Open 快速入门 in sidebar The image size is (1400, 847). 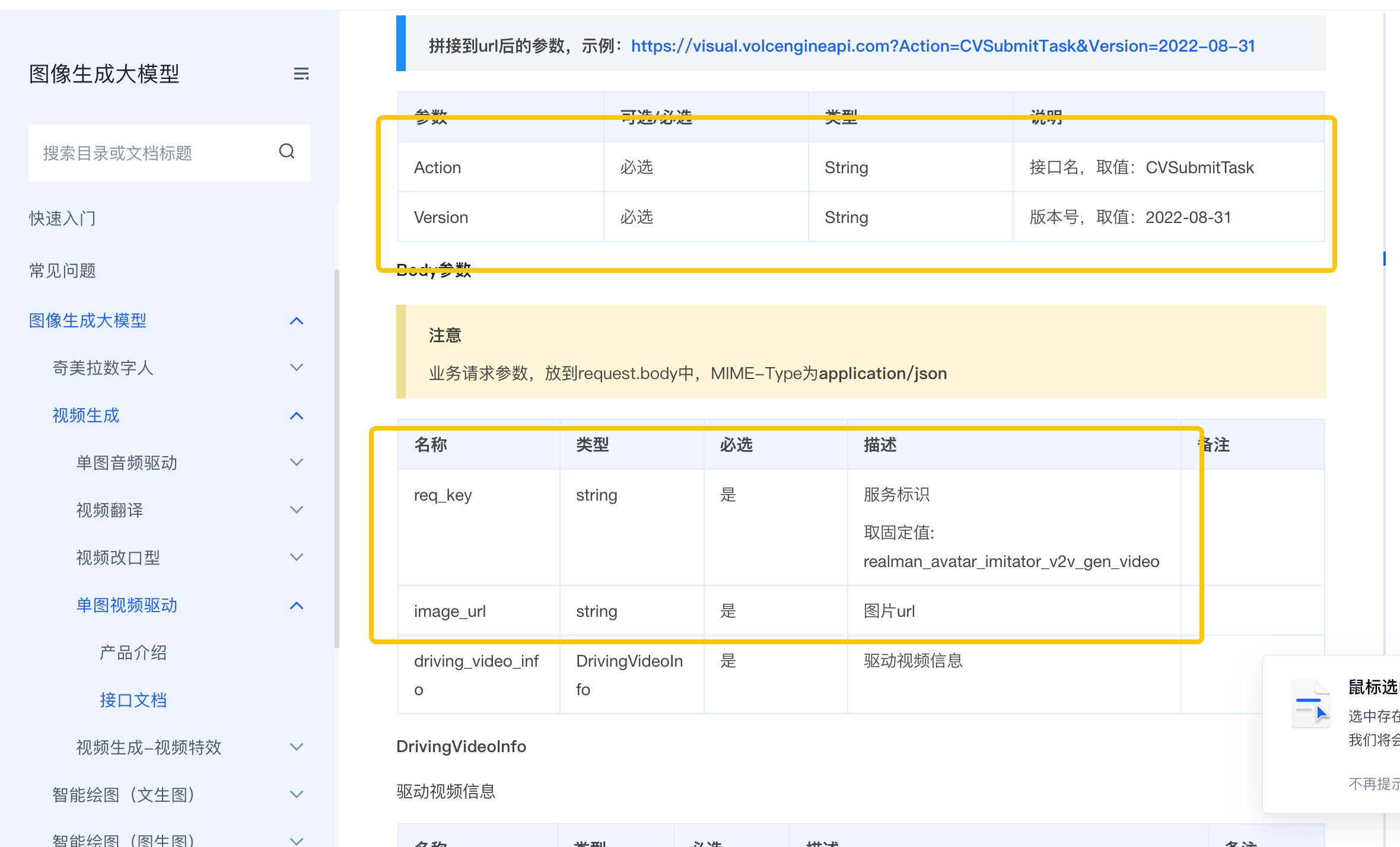click(x=62, y=218)
